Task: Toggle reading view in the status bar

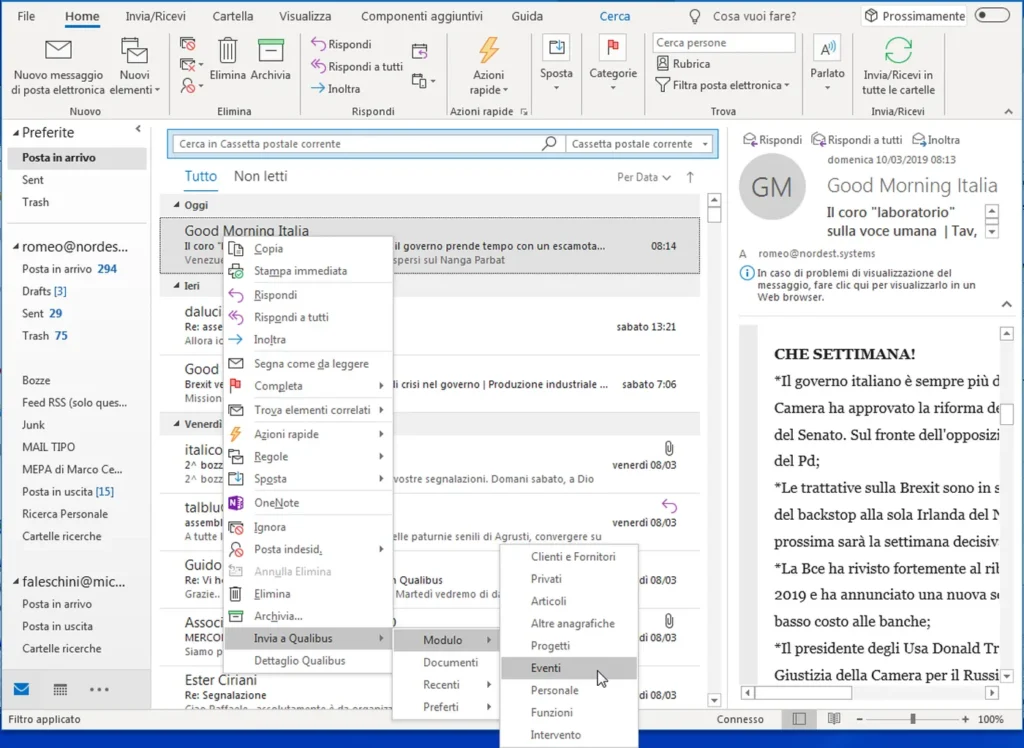Action: pos(835,719)
